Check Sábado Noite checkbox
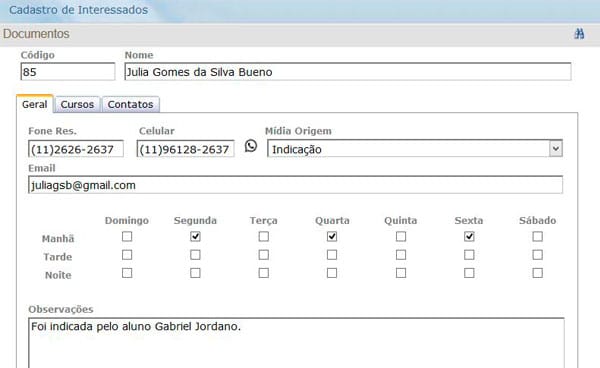The height and width of the screenshot is (368, 600). coord(538,273)
